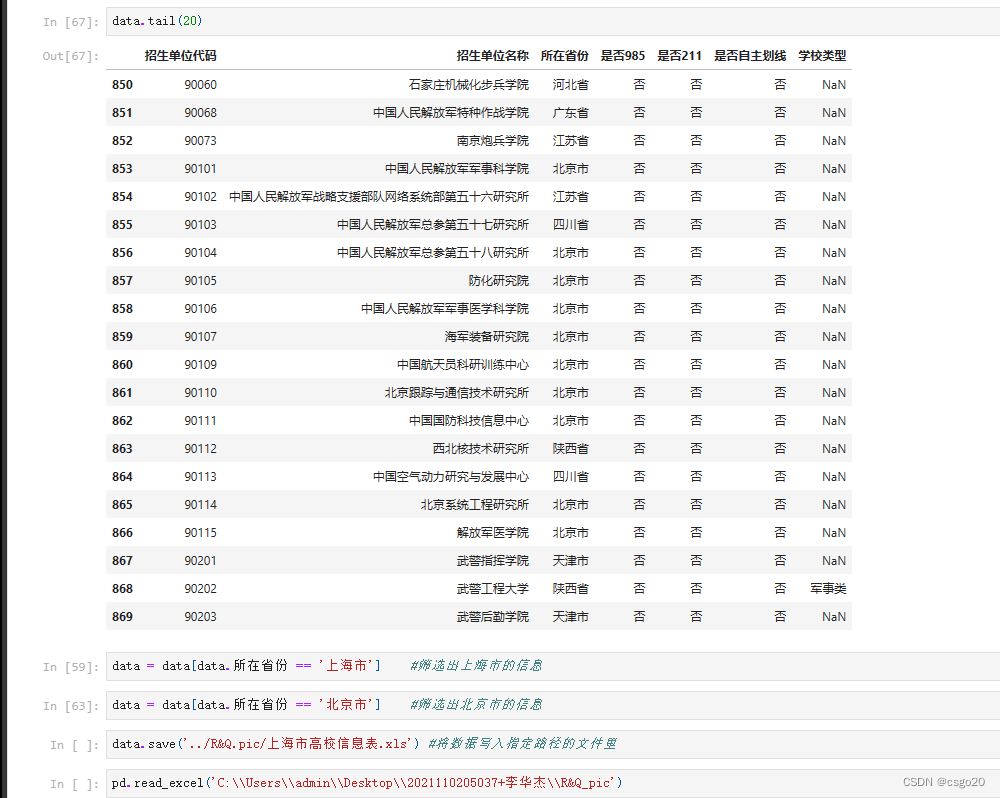Viewport: 1000px width, 798px height.
Task: Click the 军事类 school type value
Action: point(828,589)
